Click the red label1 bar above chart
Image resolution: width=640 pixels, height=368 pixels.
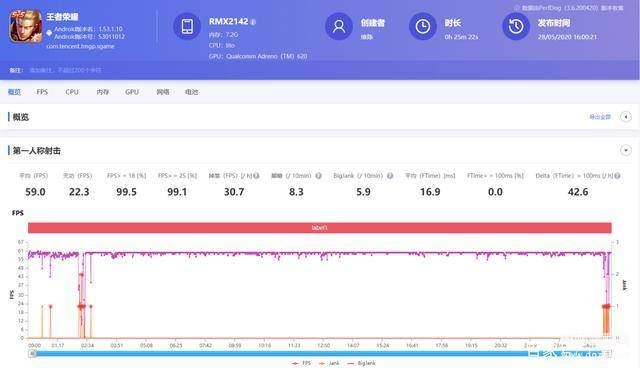[x=320, y=228]
